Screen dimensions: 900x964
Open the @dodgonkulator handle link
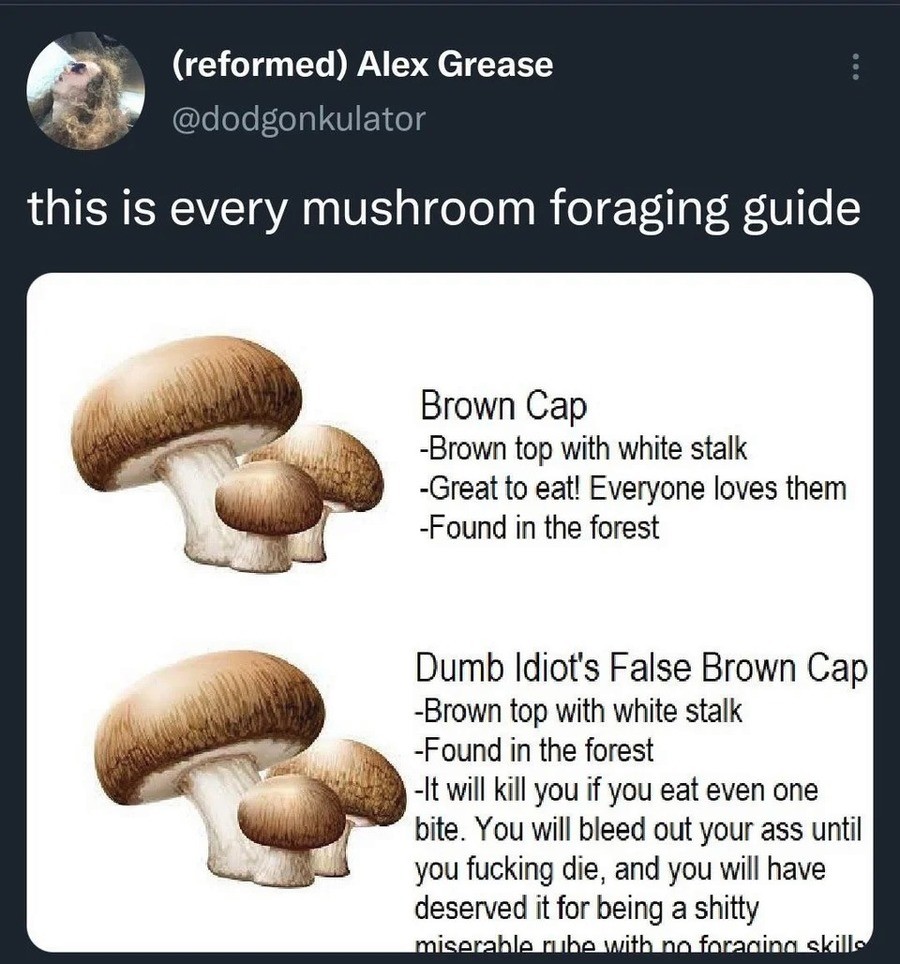299,119
